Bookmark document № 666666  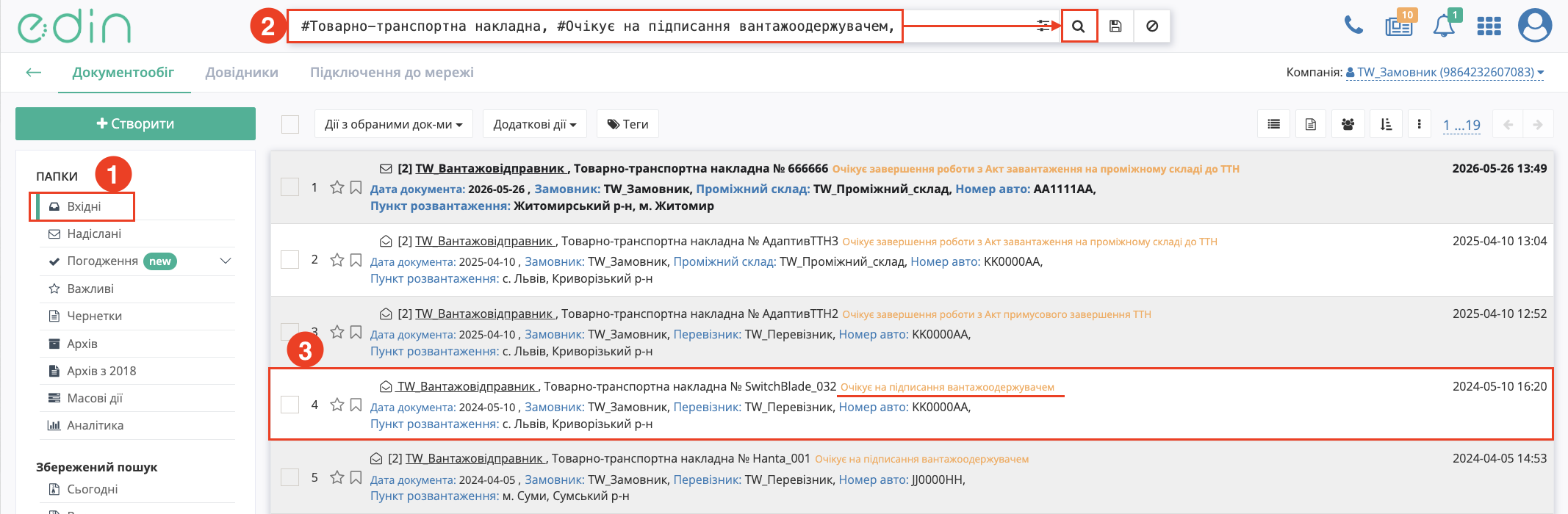(356, 187)
